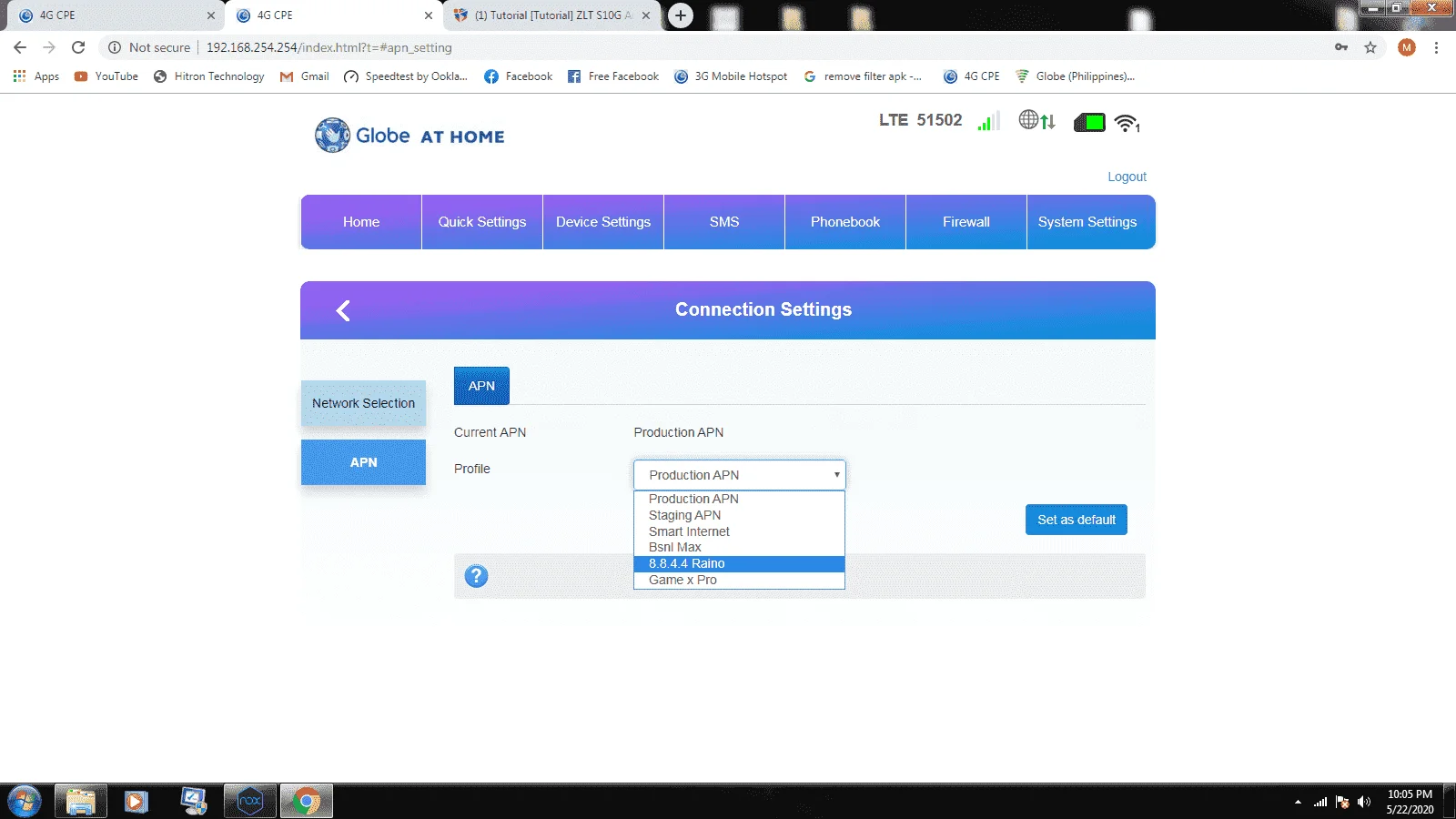
Task: Show hidden tray icons arrow
Action: [1298, 802]
